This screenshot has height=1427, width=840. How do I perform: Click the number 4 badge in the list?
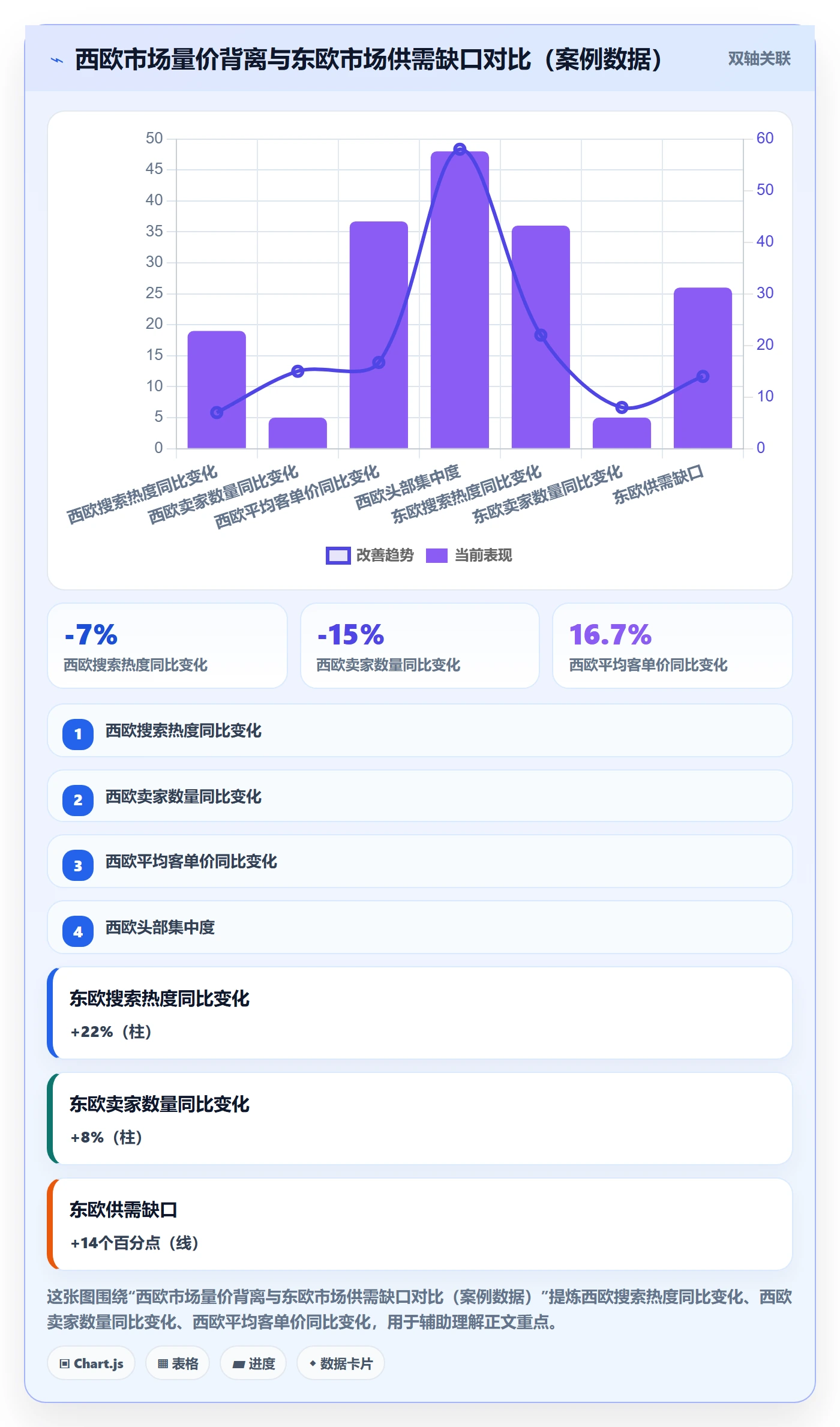click(78, 932)
